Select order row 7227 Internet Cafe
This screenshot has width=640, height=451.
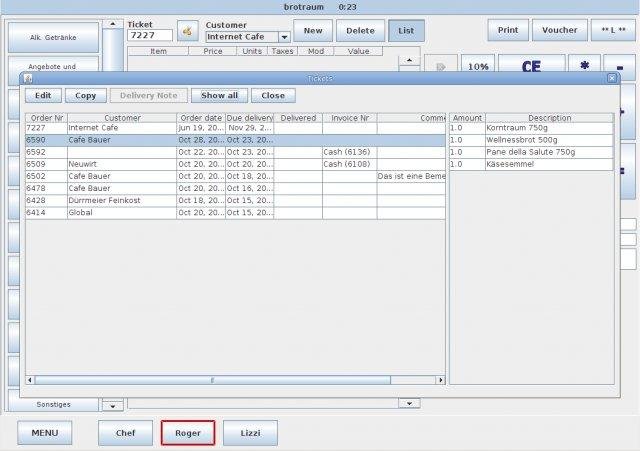(x=236, y=128)
